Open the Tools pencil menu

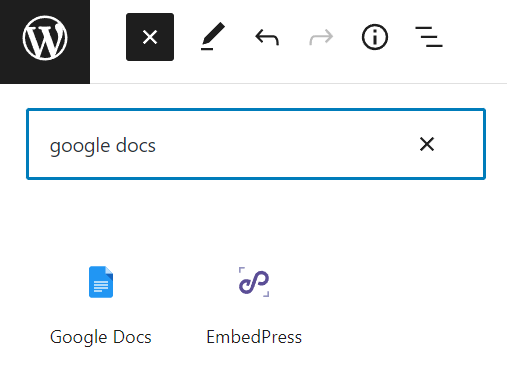point(213,37)
